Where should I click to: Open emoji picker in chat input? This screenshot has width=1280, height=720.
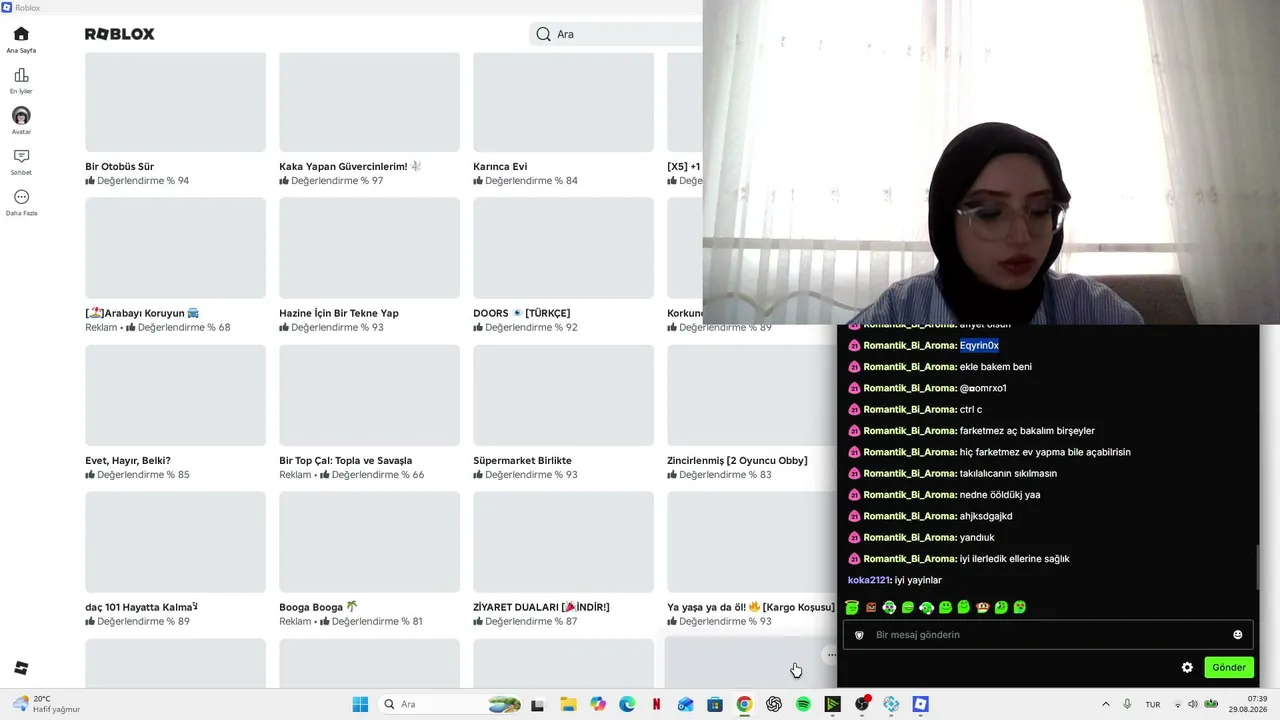(1237, 635)
